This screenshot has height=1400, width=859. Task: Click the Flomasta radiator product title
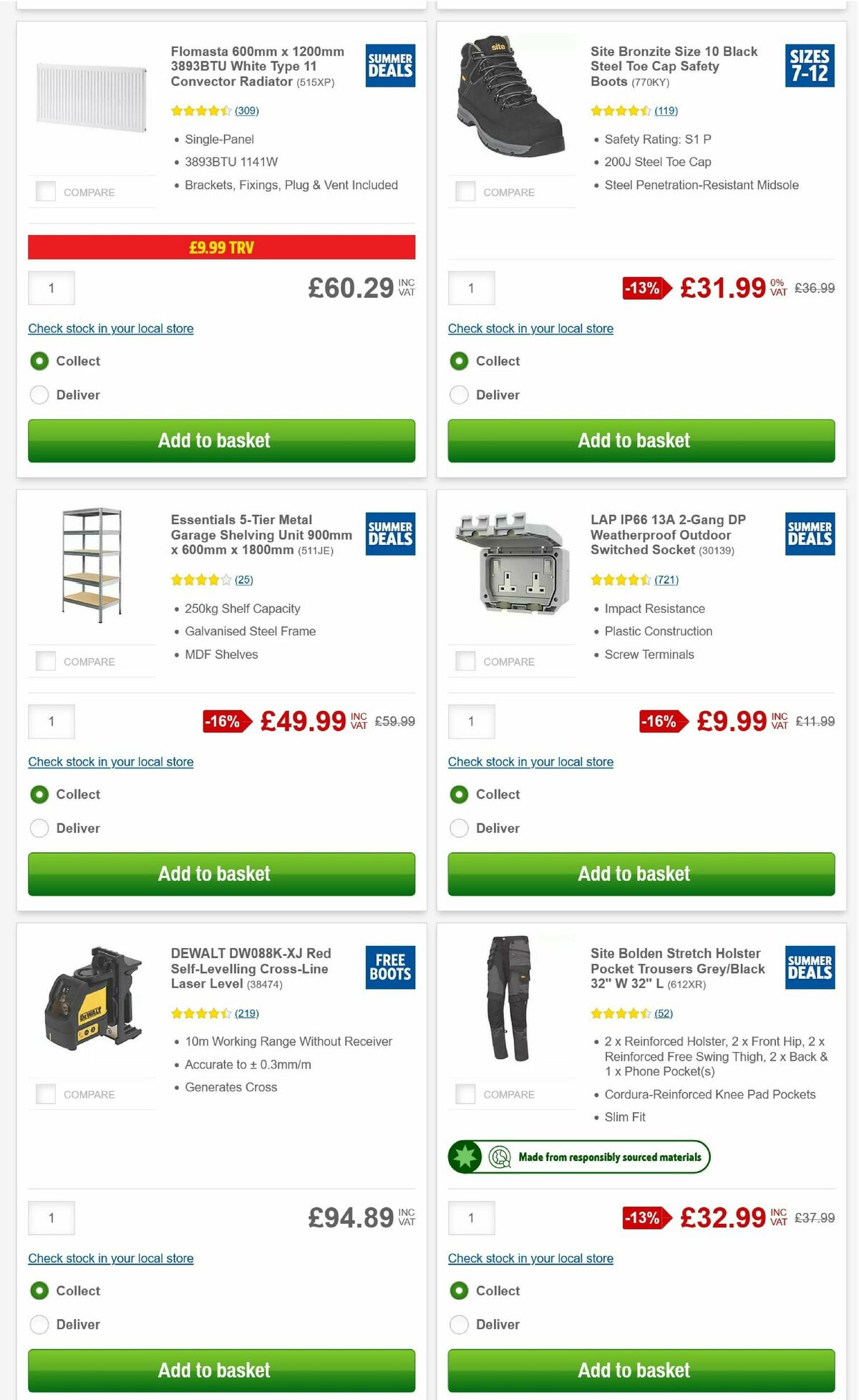pos(256,66)
